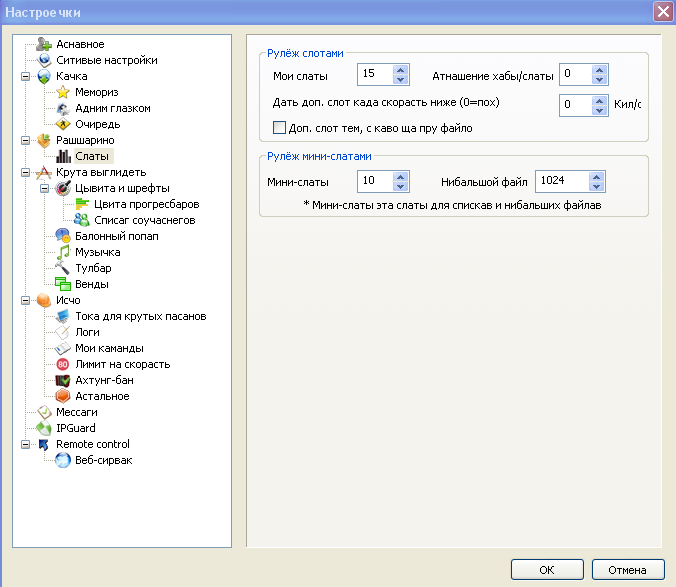Viewport: 676px width, 587px height.
Task: Click the star icon next to Мемориз
Action: pyautogui.click(x=62, y=92)
